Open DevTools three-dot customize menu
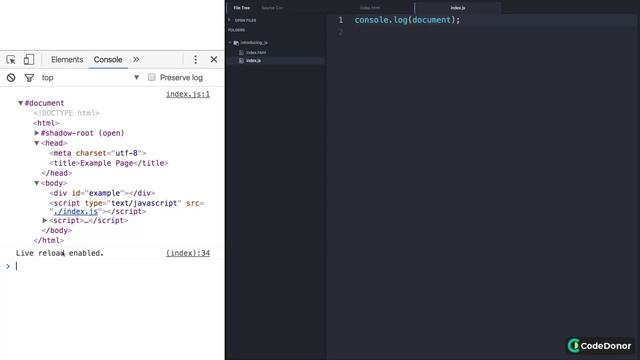The width and height of the screenshot is (640, 360). click(196, 60)
